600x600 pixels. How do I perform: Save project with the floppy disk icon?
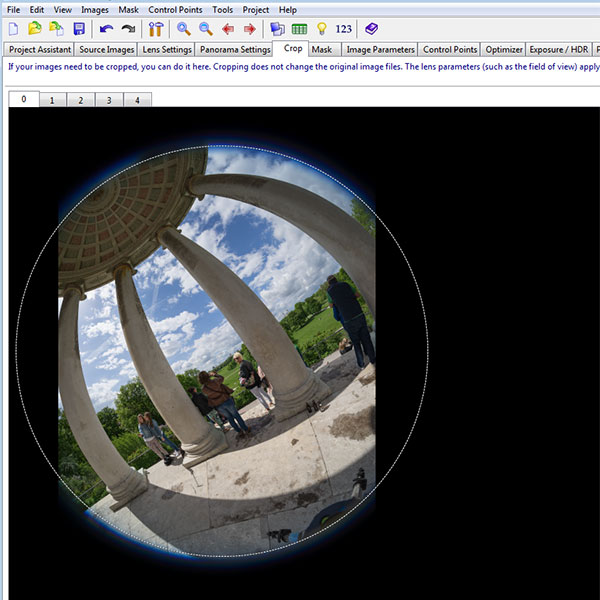(x=79, y=29)
